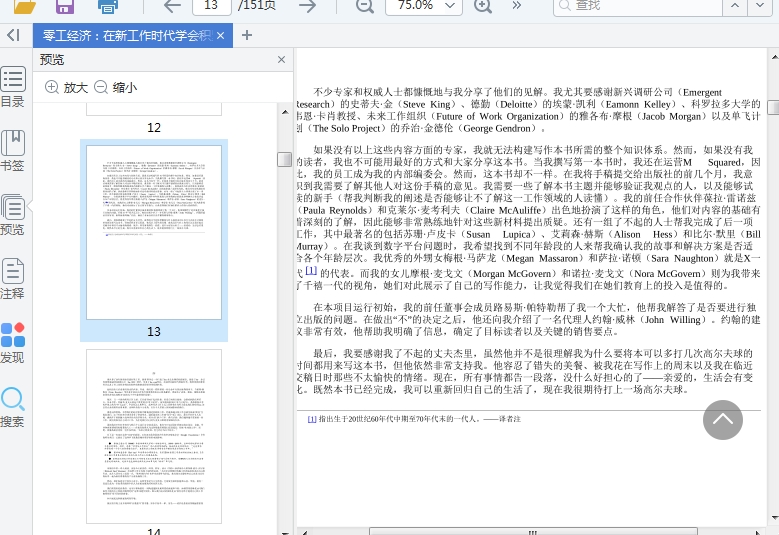The image size is (779, 535).
Task: Click the open file folder icon
Action: coord(25,6)
